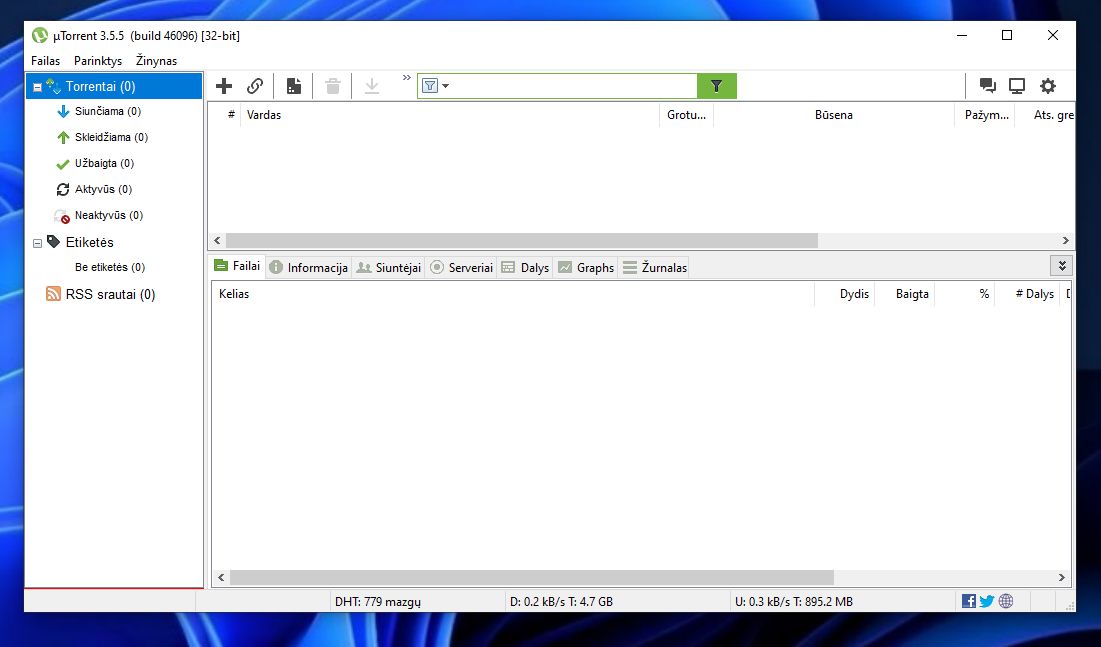Click the refresh arrows icon beside Aktyvūs
Image resolution: width=1101 pixels, height=647 pixels.
pyautogui.click(x=62, y=189)
